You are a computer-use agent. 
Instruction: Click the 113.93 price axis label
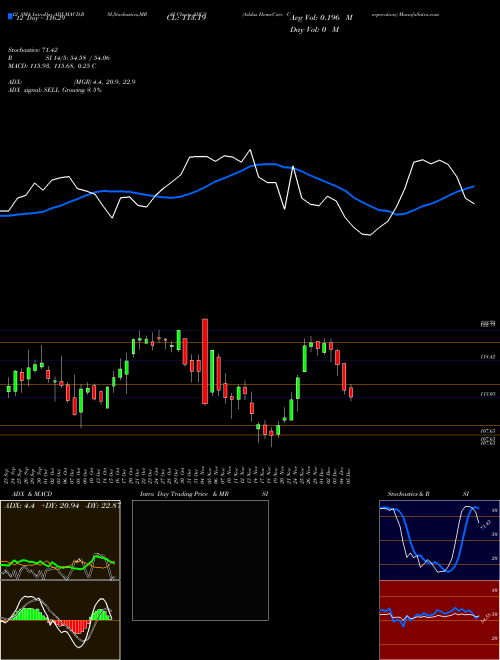[488, 394]
